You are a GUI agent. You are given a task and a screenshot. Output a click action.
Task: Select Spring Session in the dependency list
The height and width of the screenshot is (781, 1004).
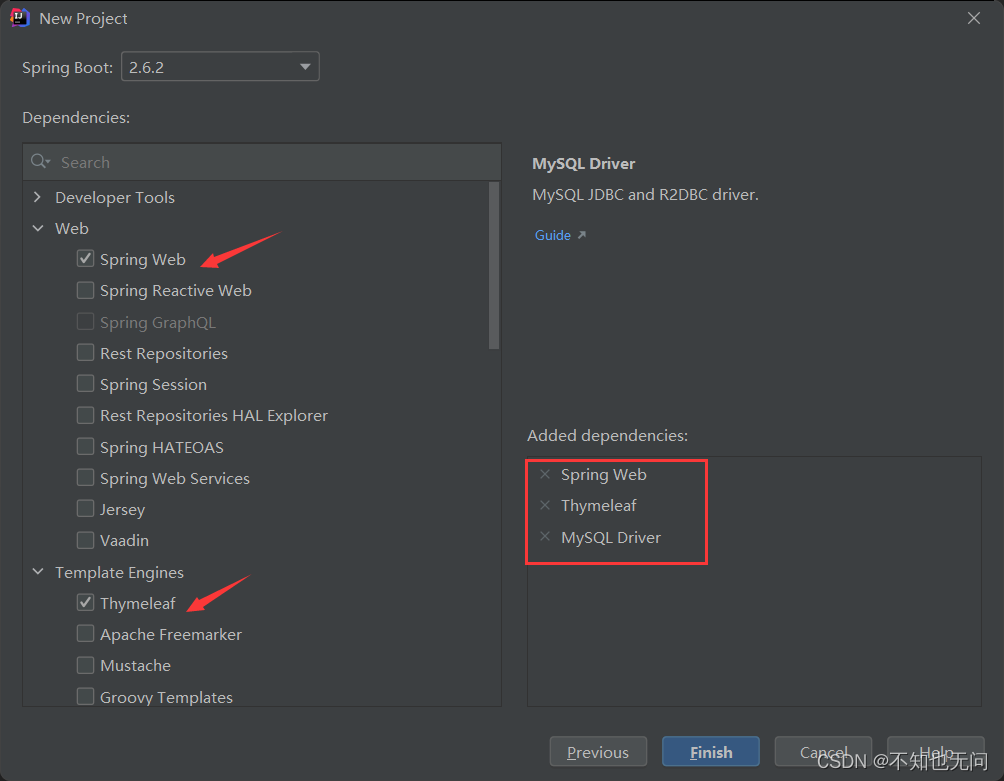[153, 384]
